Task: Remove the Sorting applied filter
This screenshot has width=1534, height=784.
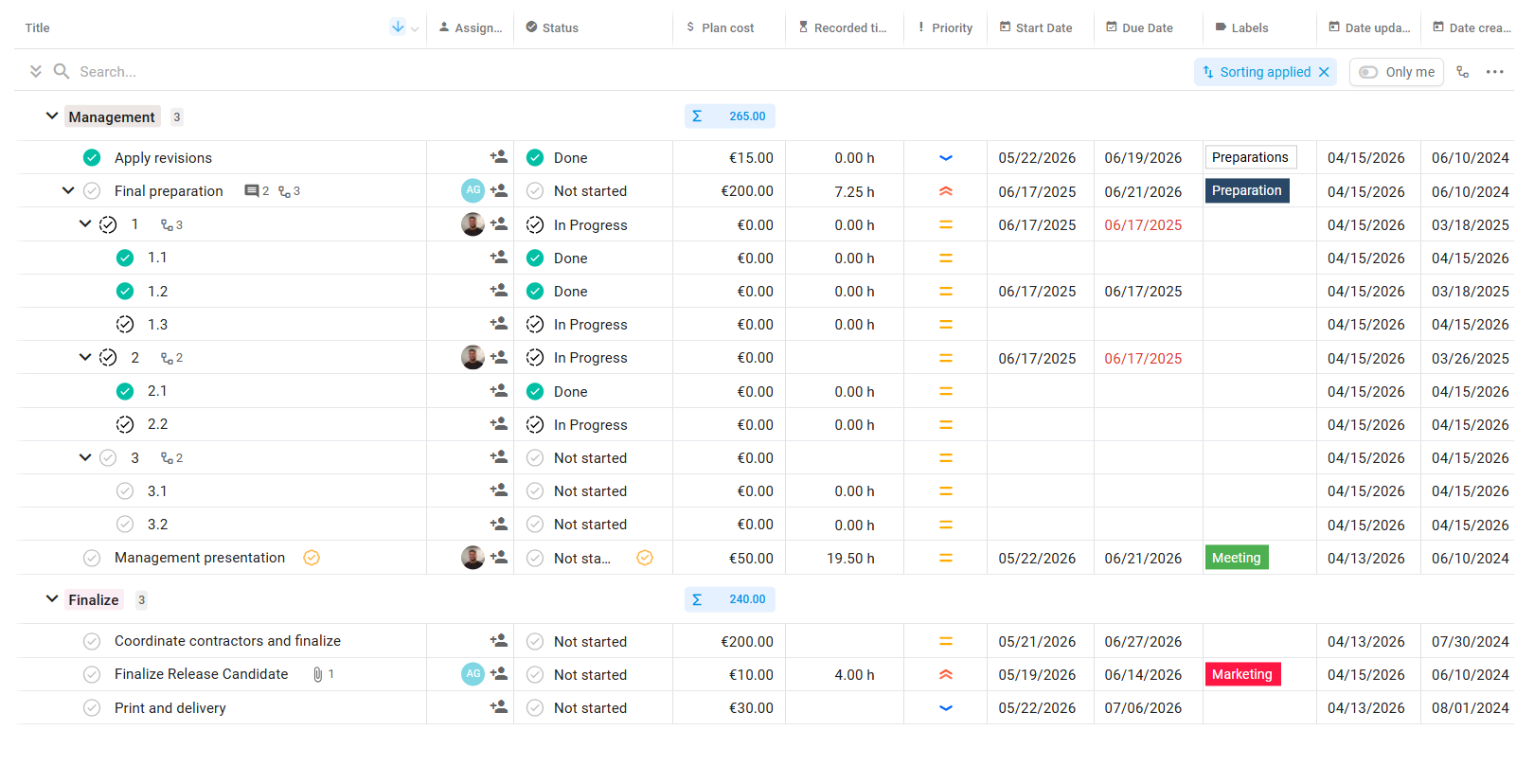Action: click(1324, 72)
